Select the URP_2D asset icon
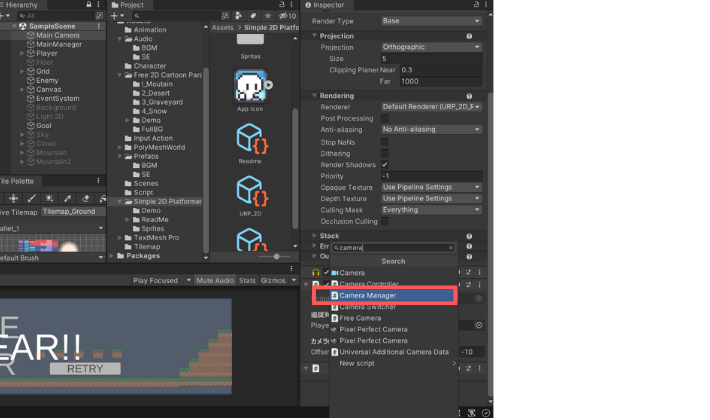710x420 pixels. [250, 192]
